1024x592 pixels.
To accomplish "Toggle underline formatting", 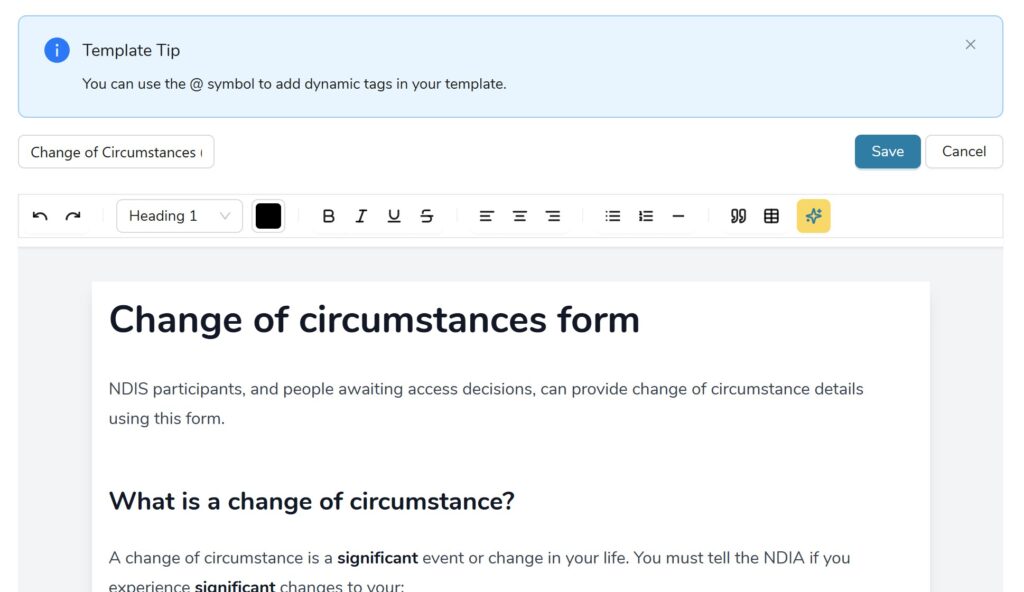I will pyautogui.click(x=394, y=216).
